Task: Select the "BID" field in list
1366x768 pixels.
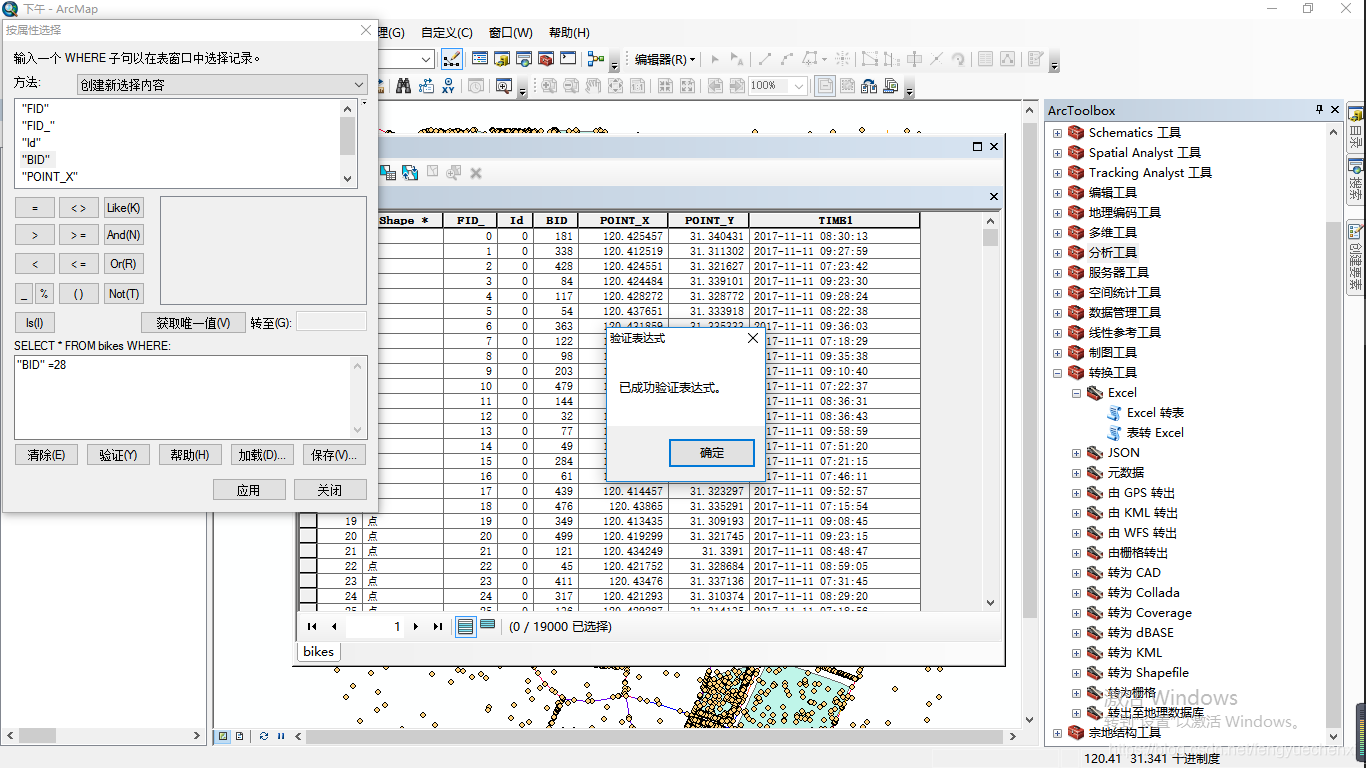Action: pyautogui.click(x=36, y=160)
